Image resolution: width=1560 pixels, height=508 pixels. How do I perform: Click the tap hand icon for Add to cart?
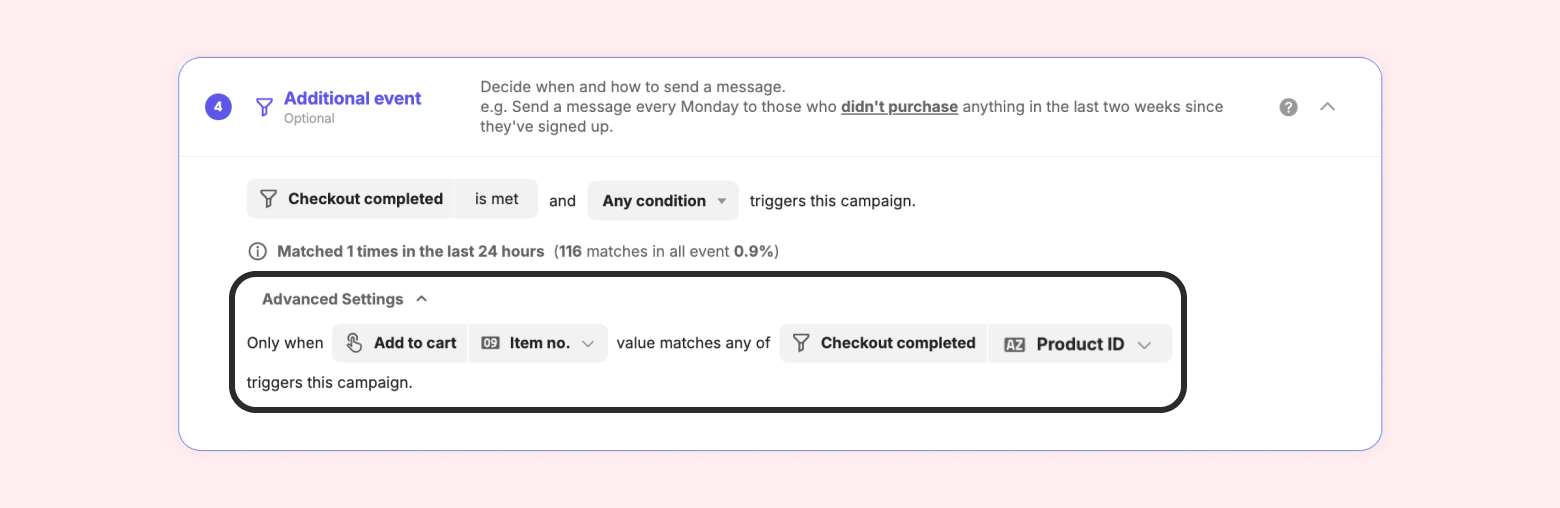click(354, 343)
